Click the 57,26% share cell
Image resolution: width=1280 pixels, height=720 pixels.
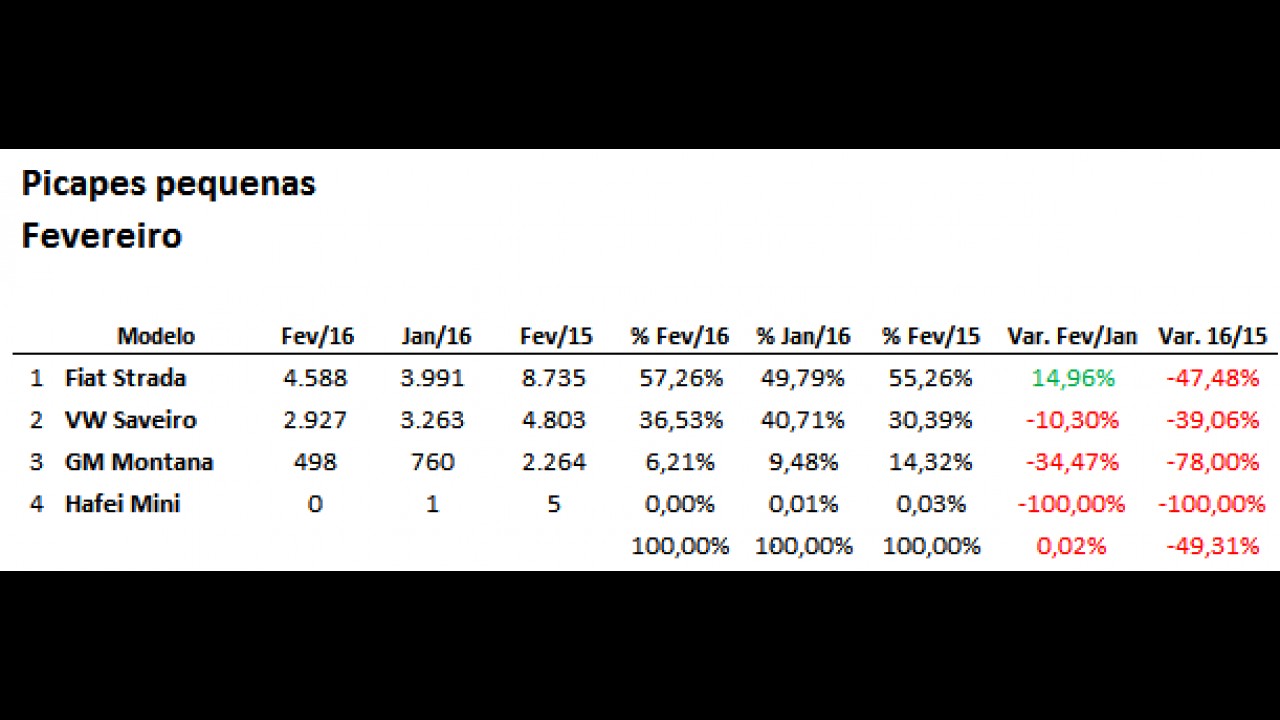[x=680, y=379]
